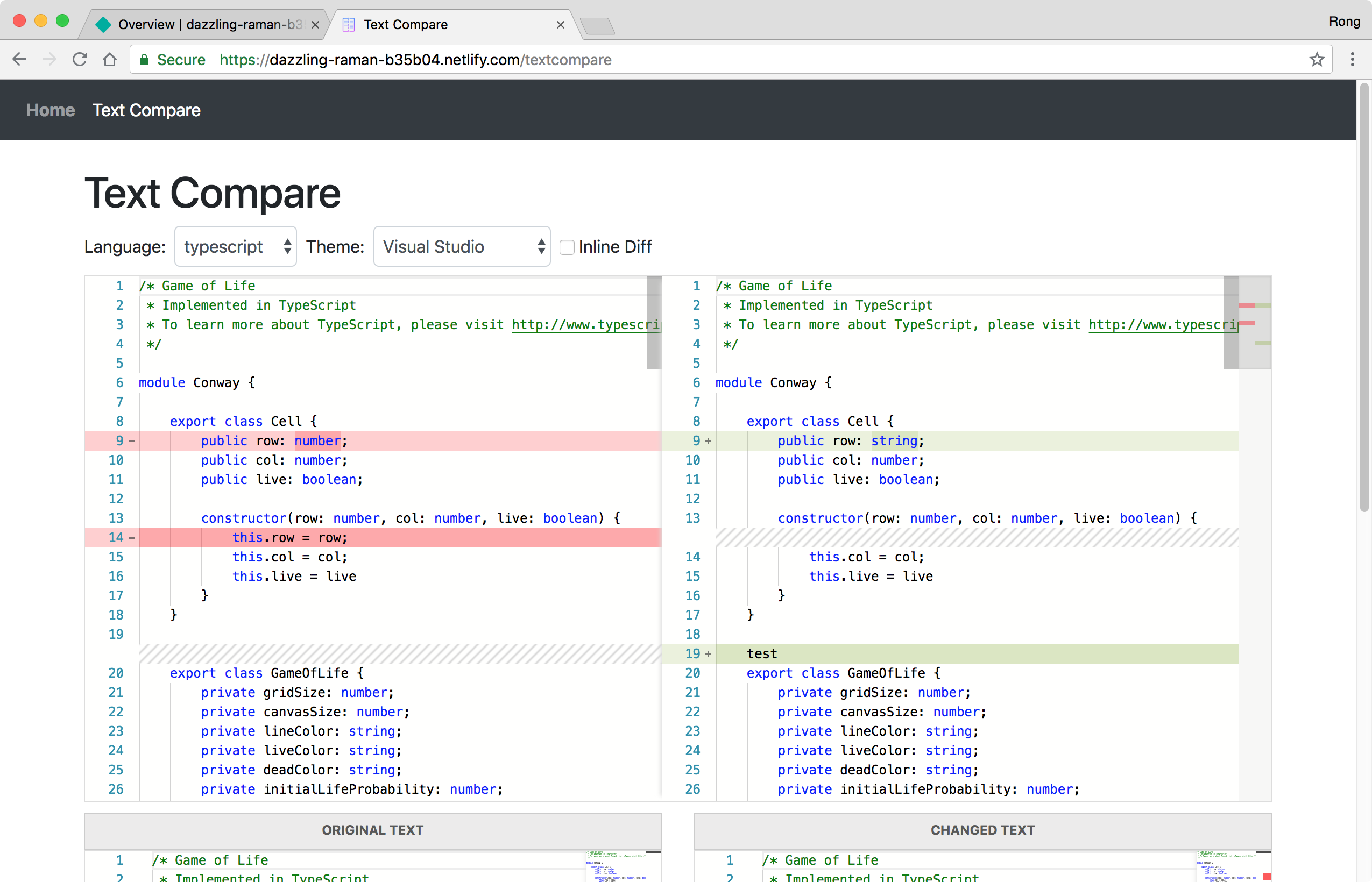Click the page's main vertical scrollbar
The width and height of the screenshot is (1372, 882).
[x=1364, y=298]
